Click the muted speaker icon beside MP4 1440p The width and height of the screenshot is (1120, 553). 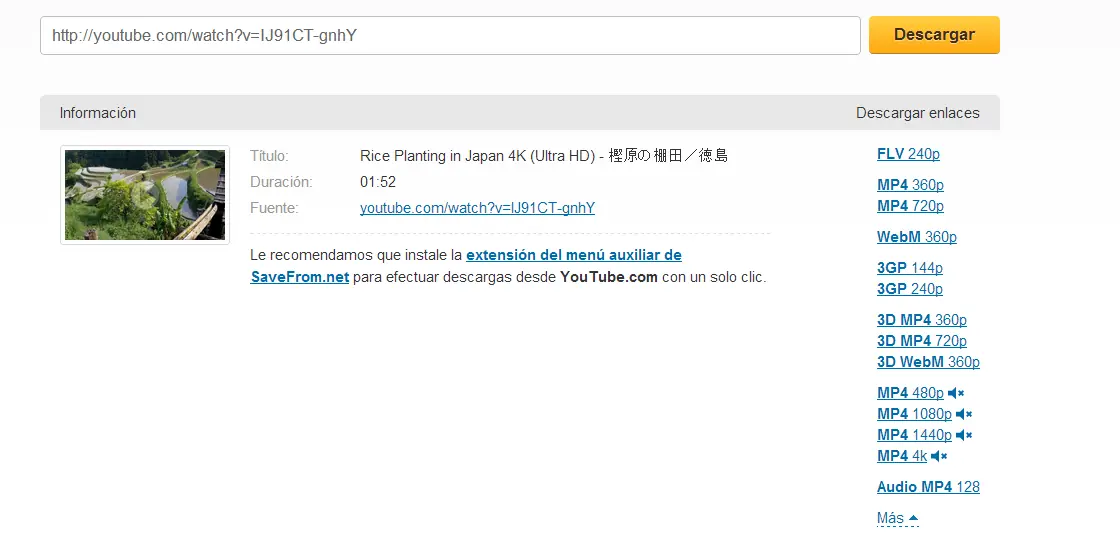[x=964, y=434]
